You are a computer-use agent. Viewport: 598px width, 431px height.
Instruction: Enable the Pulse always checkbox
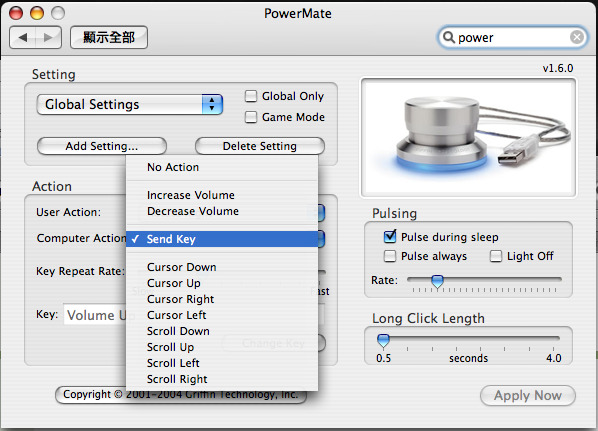390,256
